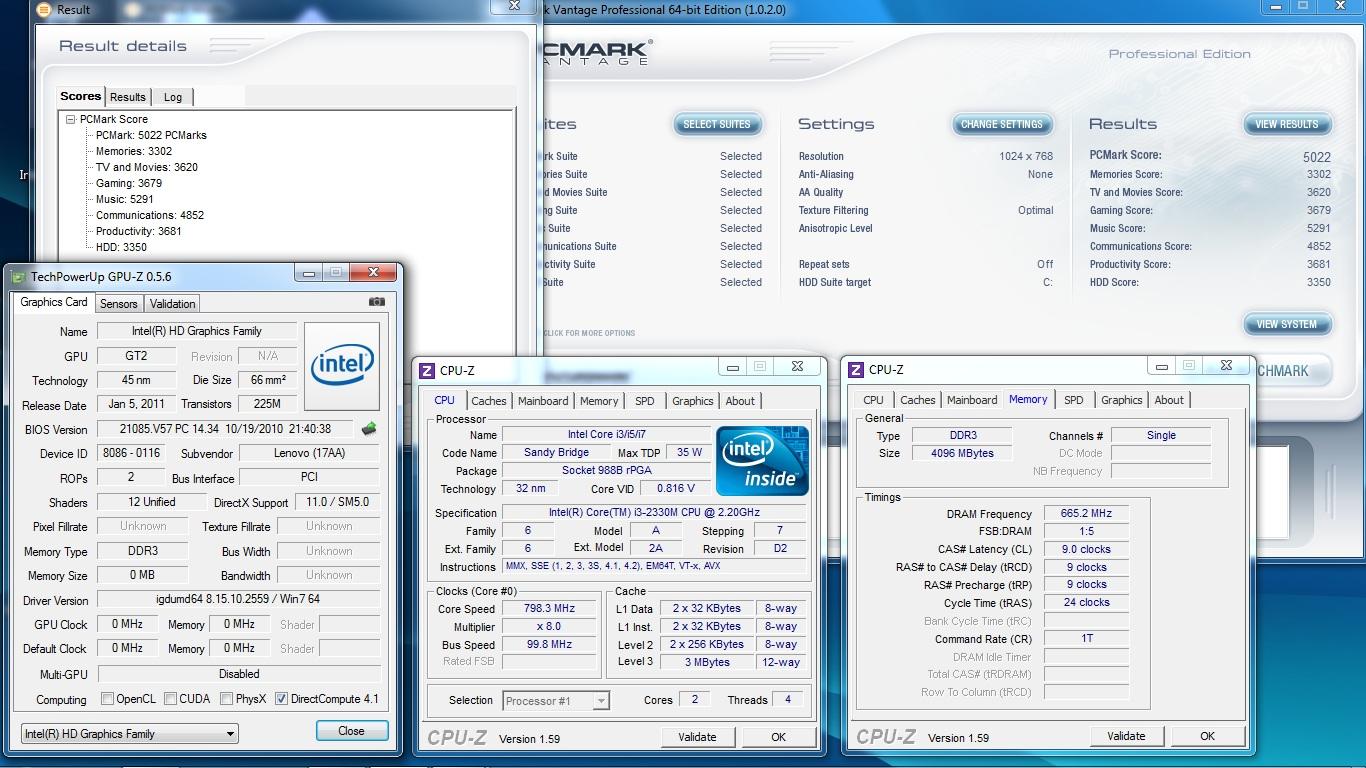Open About tab in left CPU-Z window

click(x=740, y=401)
